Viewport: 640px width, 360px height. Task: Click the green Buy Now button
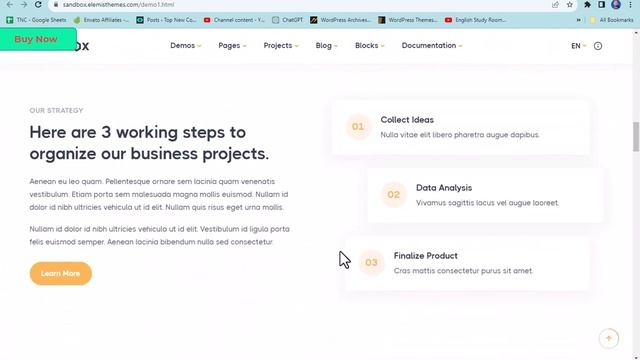tap(38, 39)
